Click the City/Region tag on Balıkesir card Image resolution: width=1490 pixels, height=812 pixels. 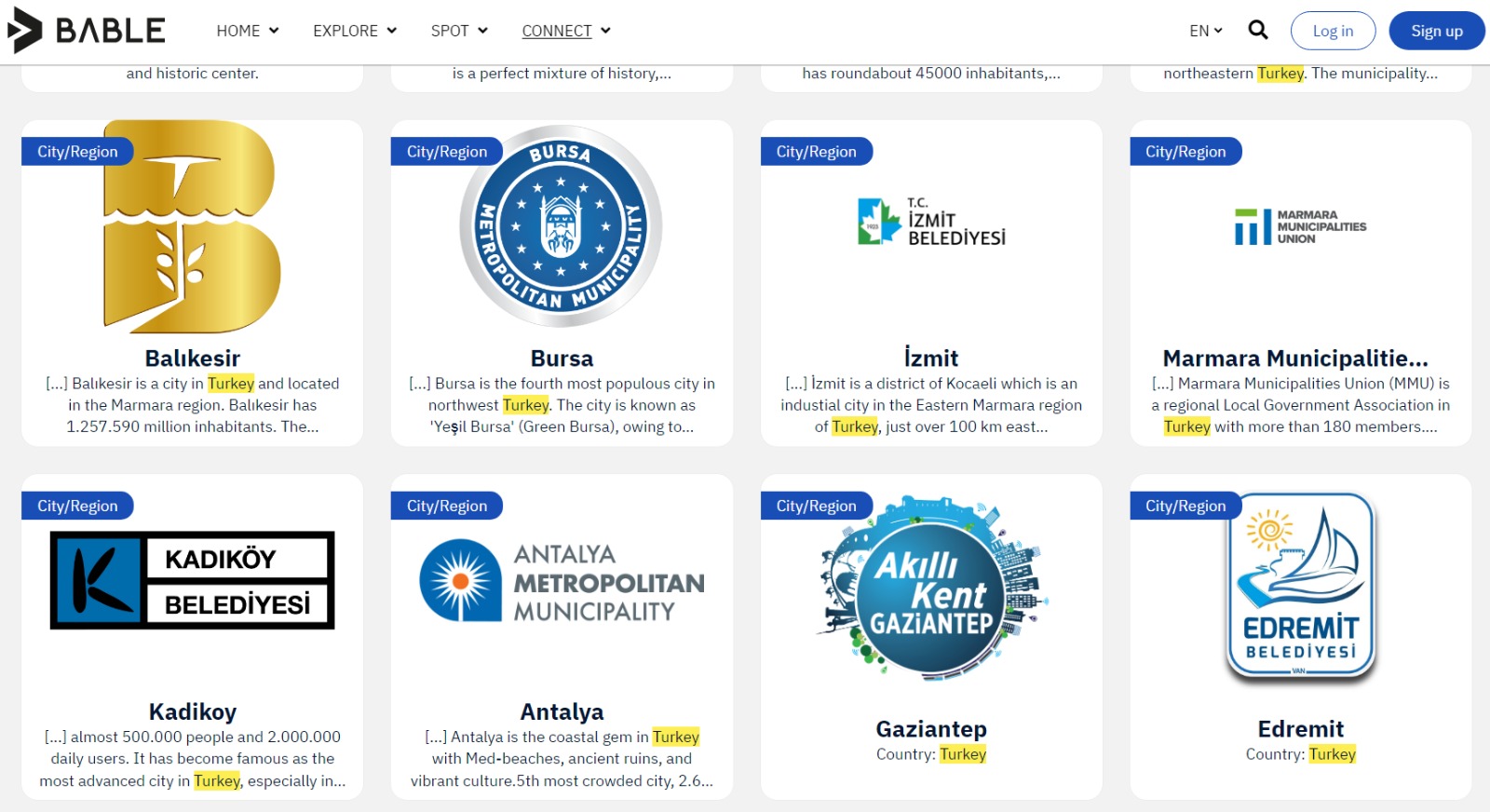click(x=77, y=152)
